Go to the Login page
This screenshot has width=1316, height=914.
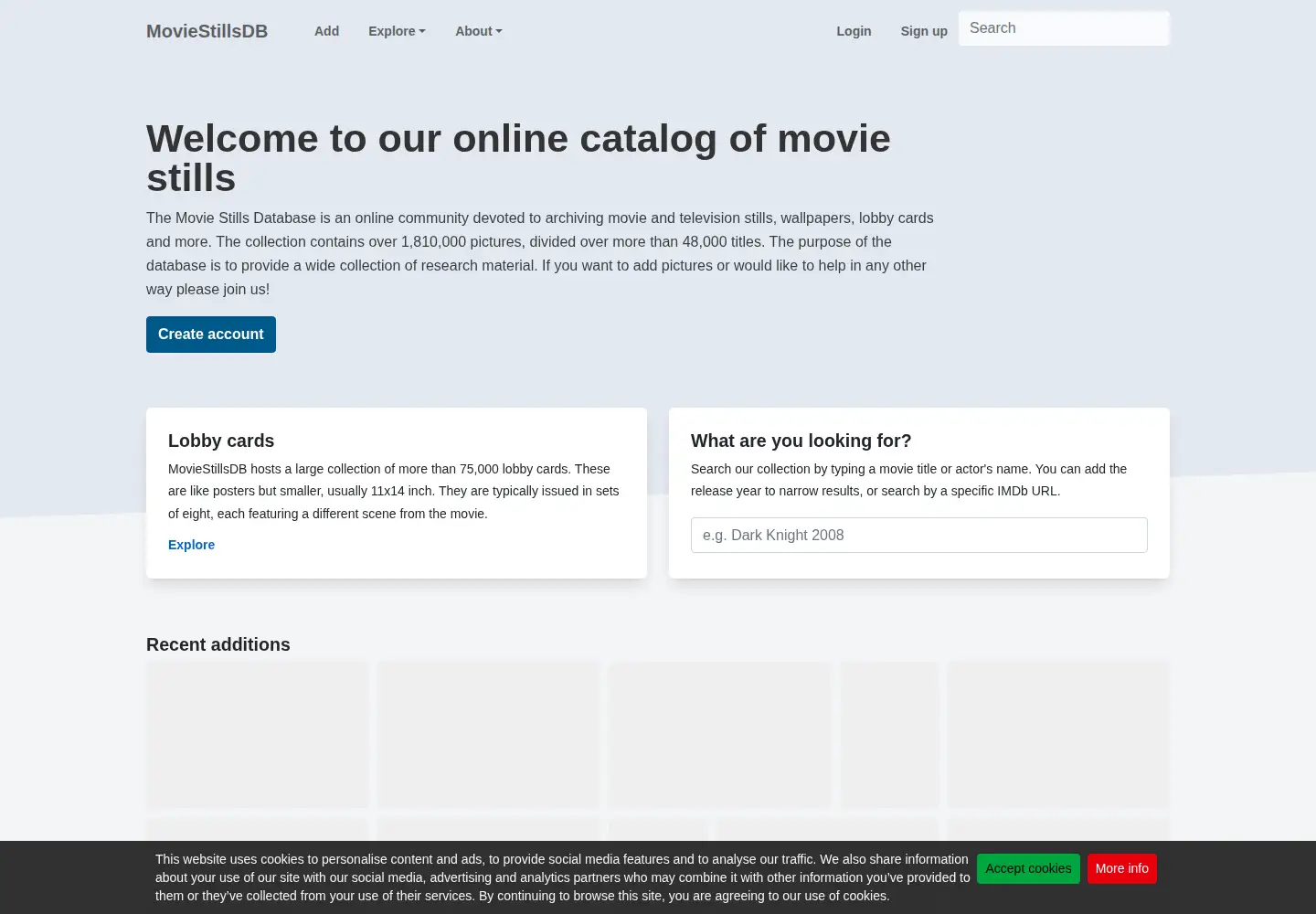(854, 31)
